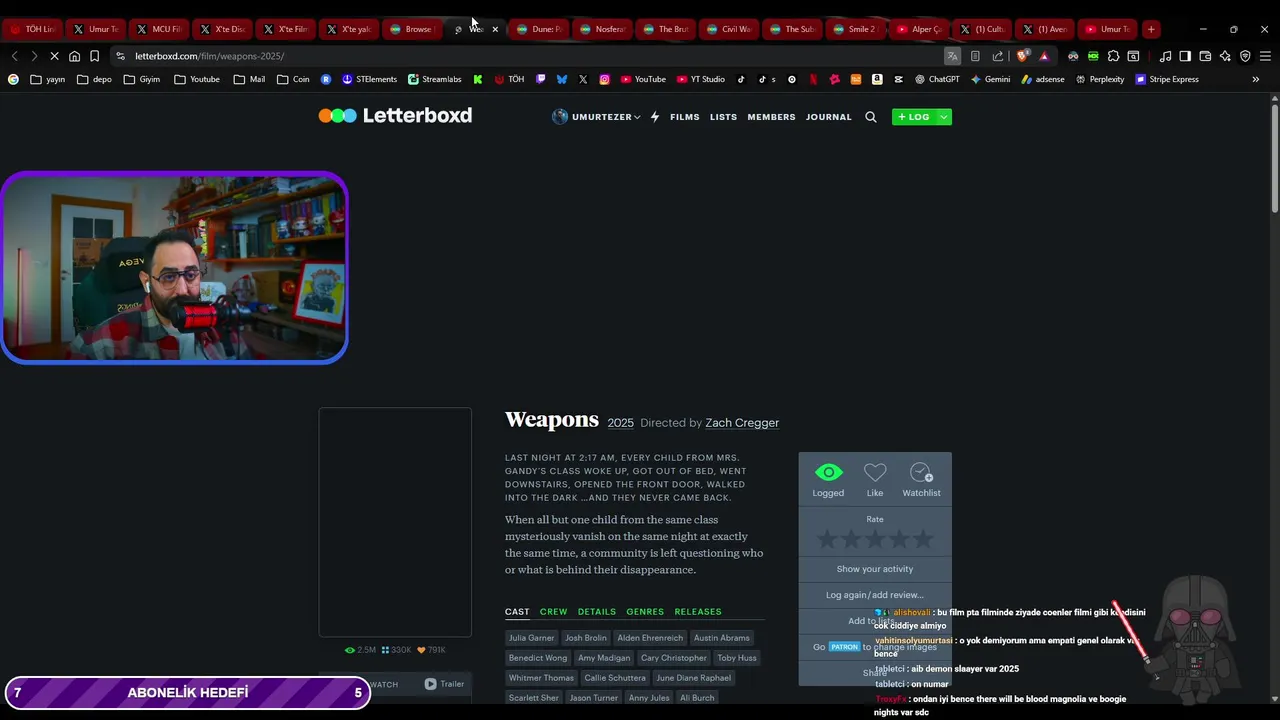
Task: Open the depo bookmarks folder
Action: tap(94, 79)
